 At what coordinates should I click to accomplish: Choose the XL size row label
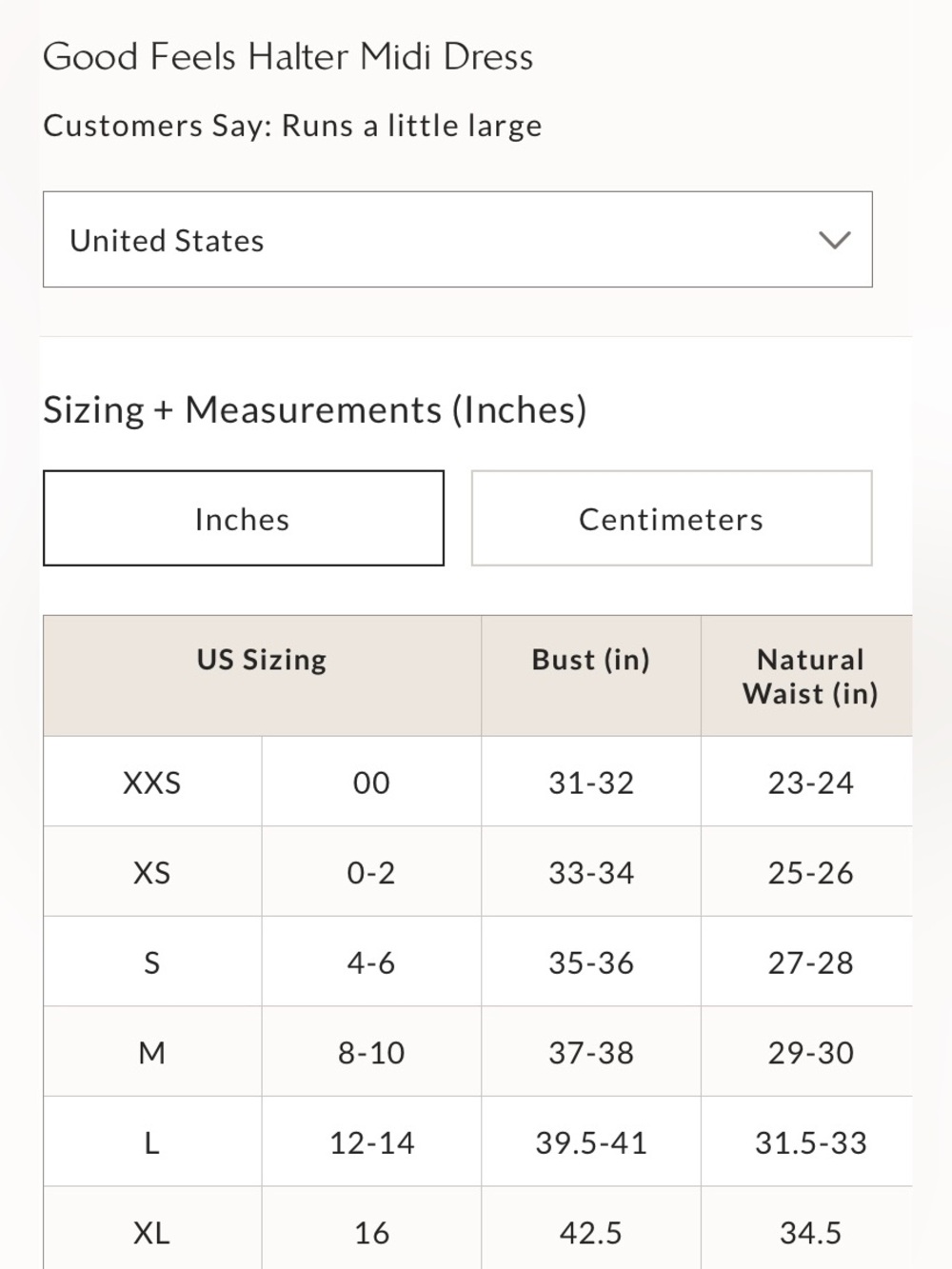(x=152, y=1231)
